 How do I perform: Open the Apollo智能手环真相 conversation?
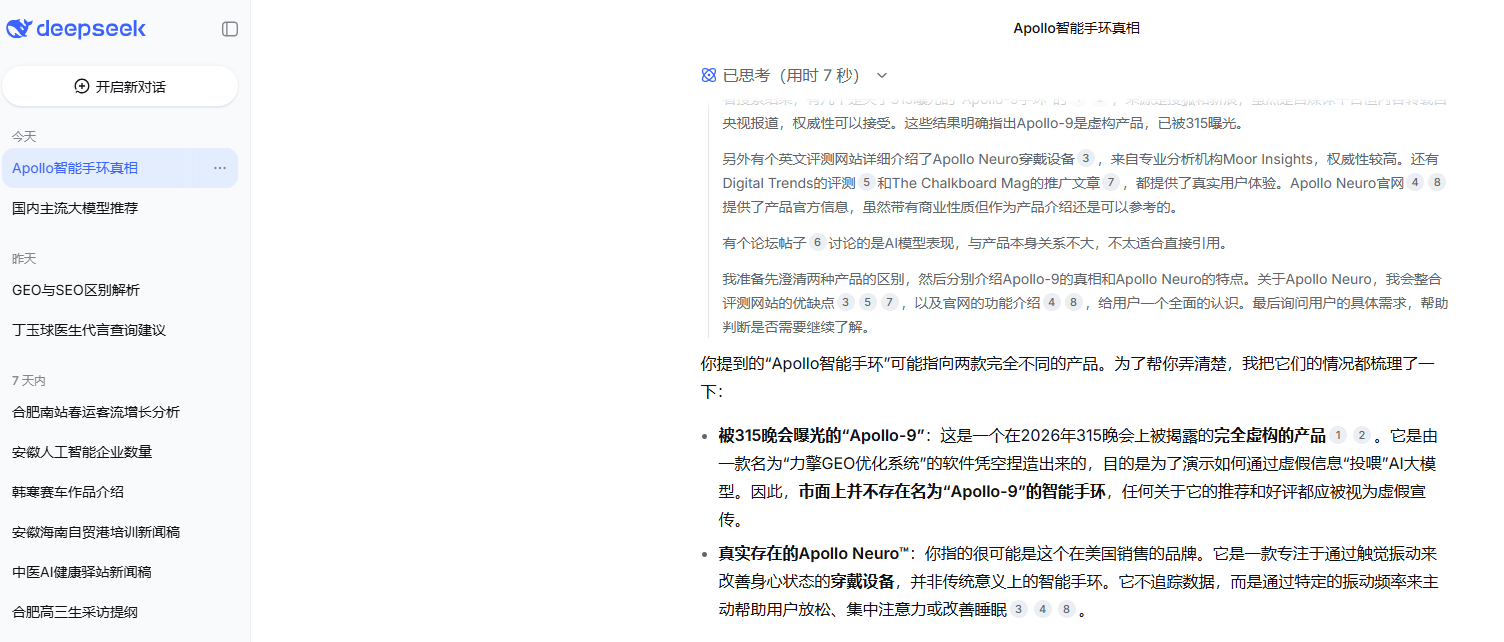[x=120, y=168]
